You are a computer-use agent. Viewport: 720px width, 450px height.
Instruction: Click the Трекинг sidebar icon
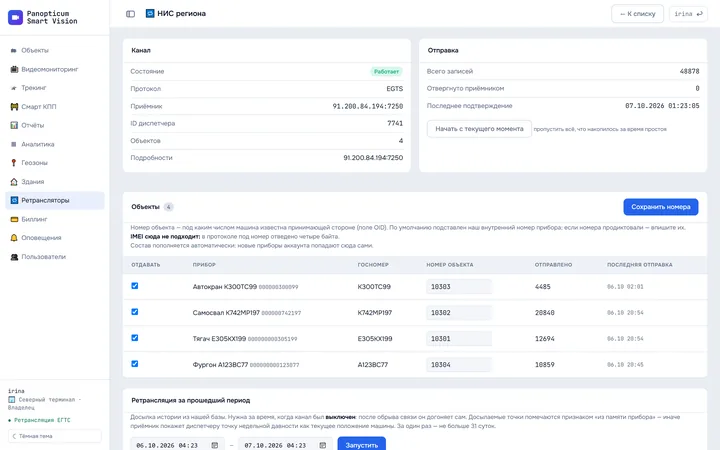(14, 88)
